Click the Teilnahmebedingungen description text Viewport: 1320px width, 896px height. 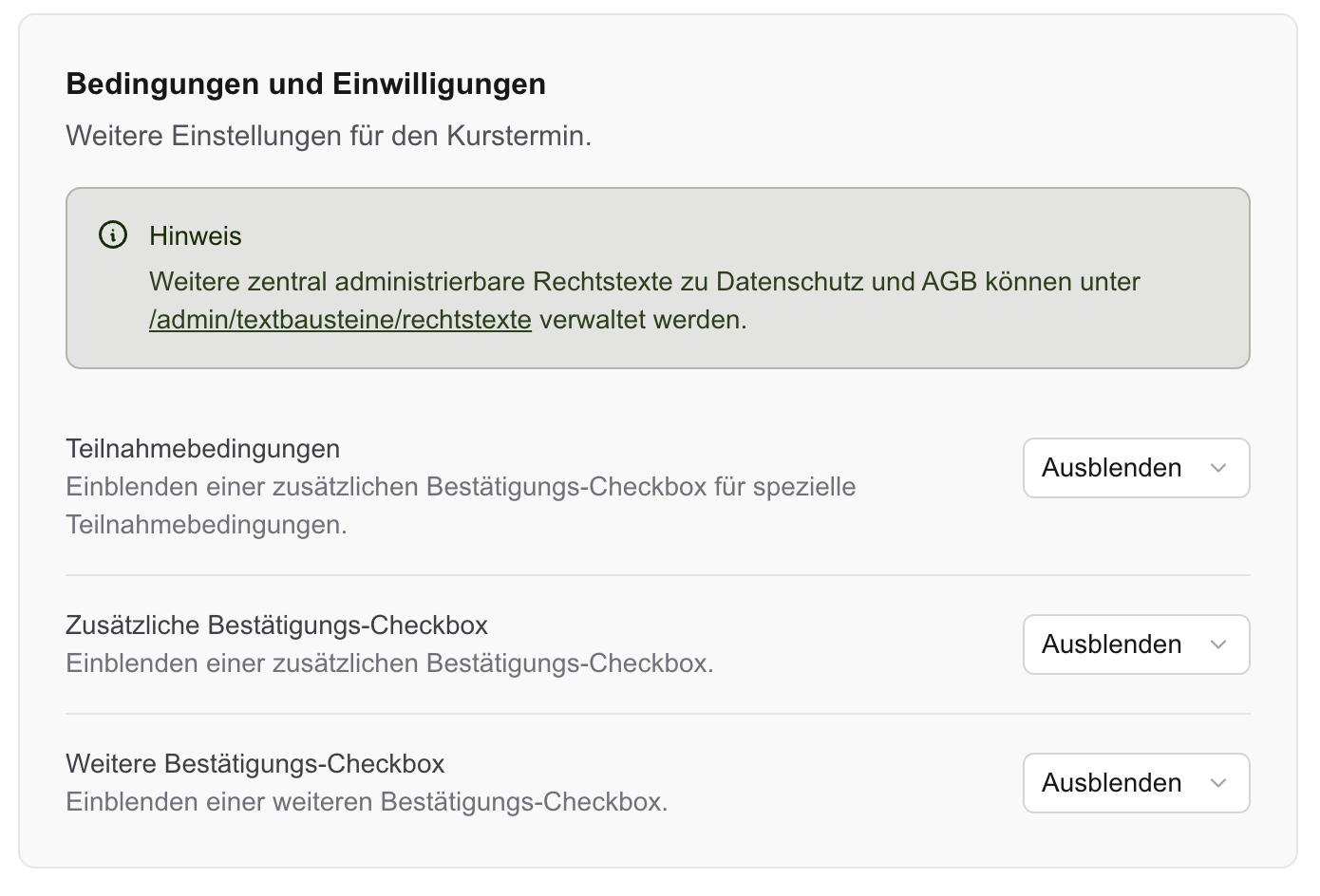coord(461,486)
